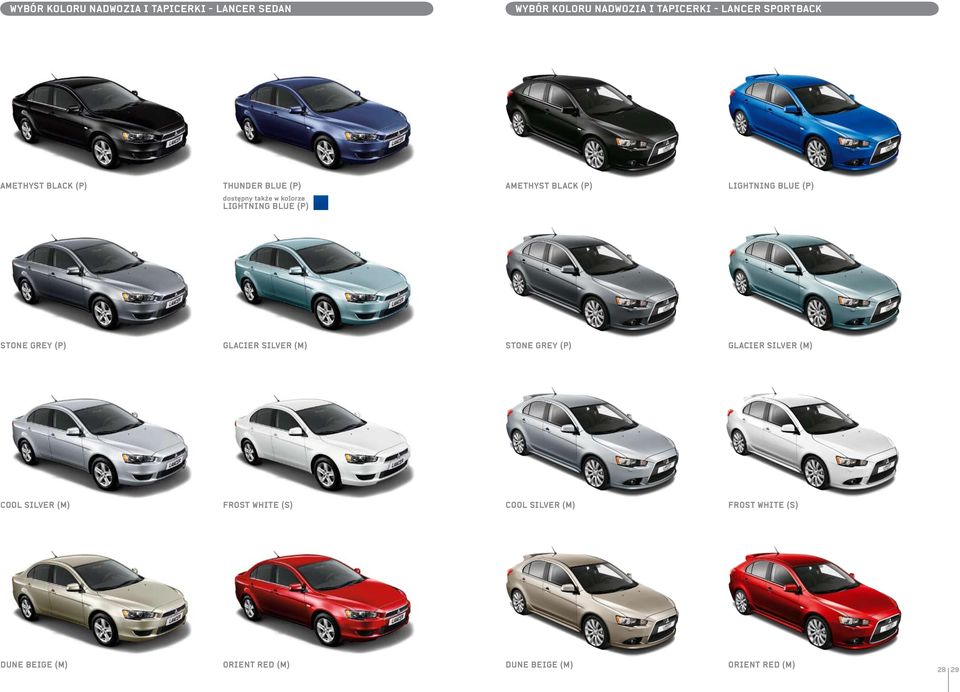Select the Cool Silver sedan image

click(100, 443)
